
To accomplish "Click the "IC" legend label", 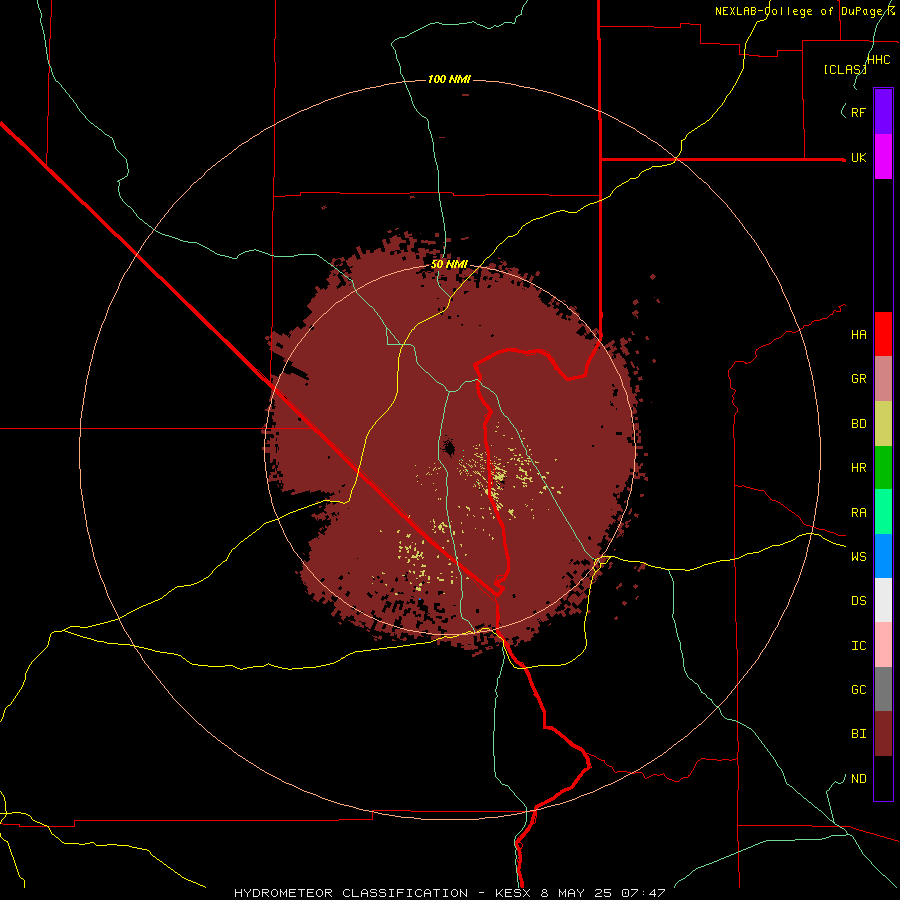I will click(x=858, y=646).
